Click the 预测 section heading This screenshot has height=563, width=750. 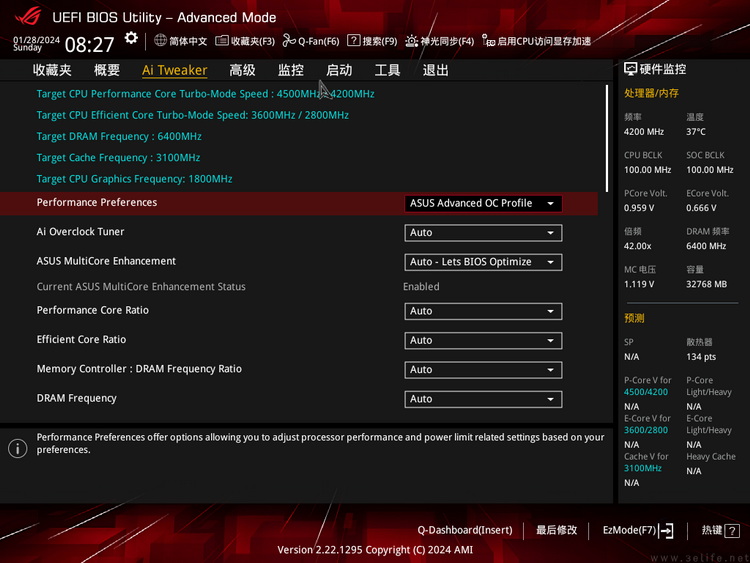[634, 318]
